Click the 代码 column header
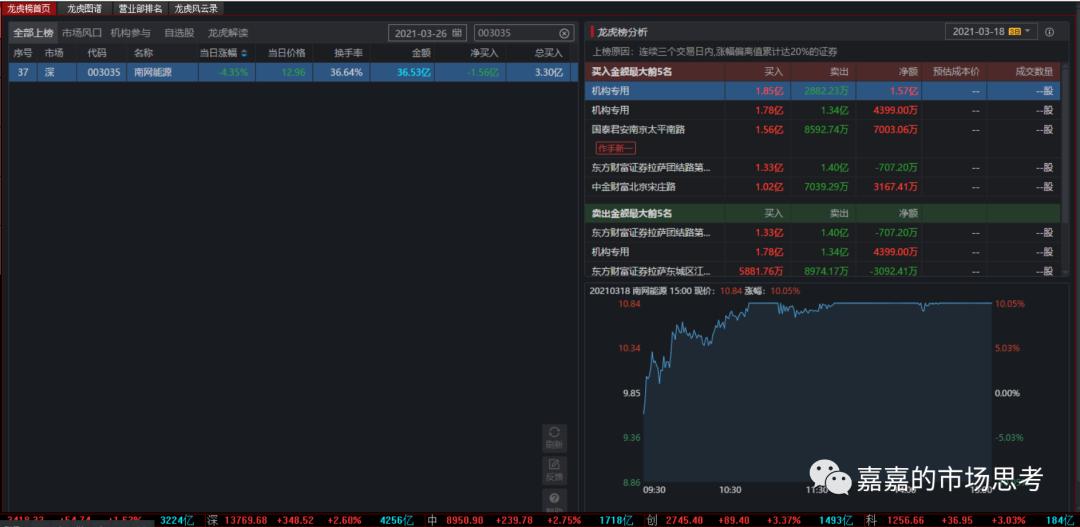This screenshot has width=1080, height=527. coord(96,53)
